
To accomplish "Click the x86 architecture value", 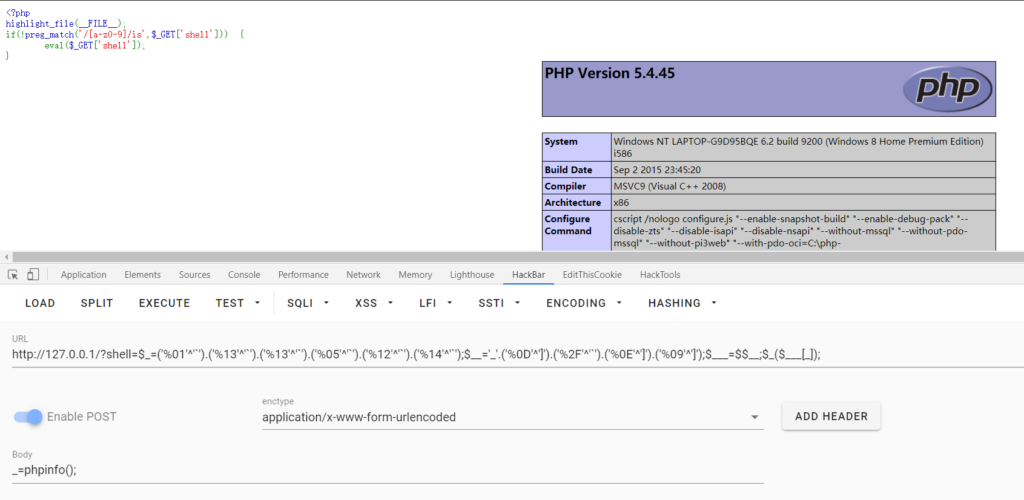I will (x=621, y=202).
